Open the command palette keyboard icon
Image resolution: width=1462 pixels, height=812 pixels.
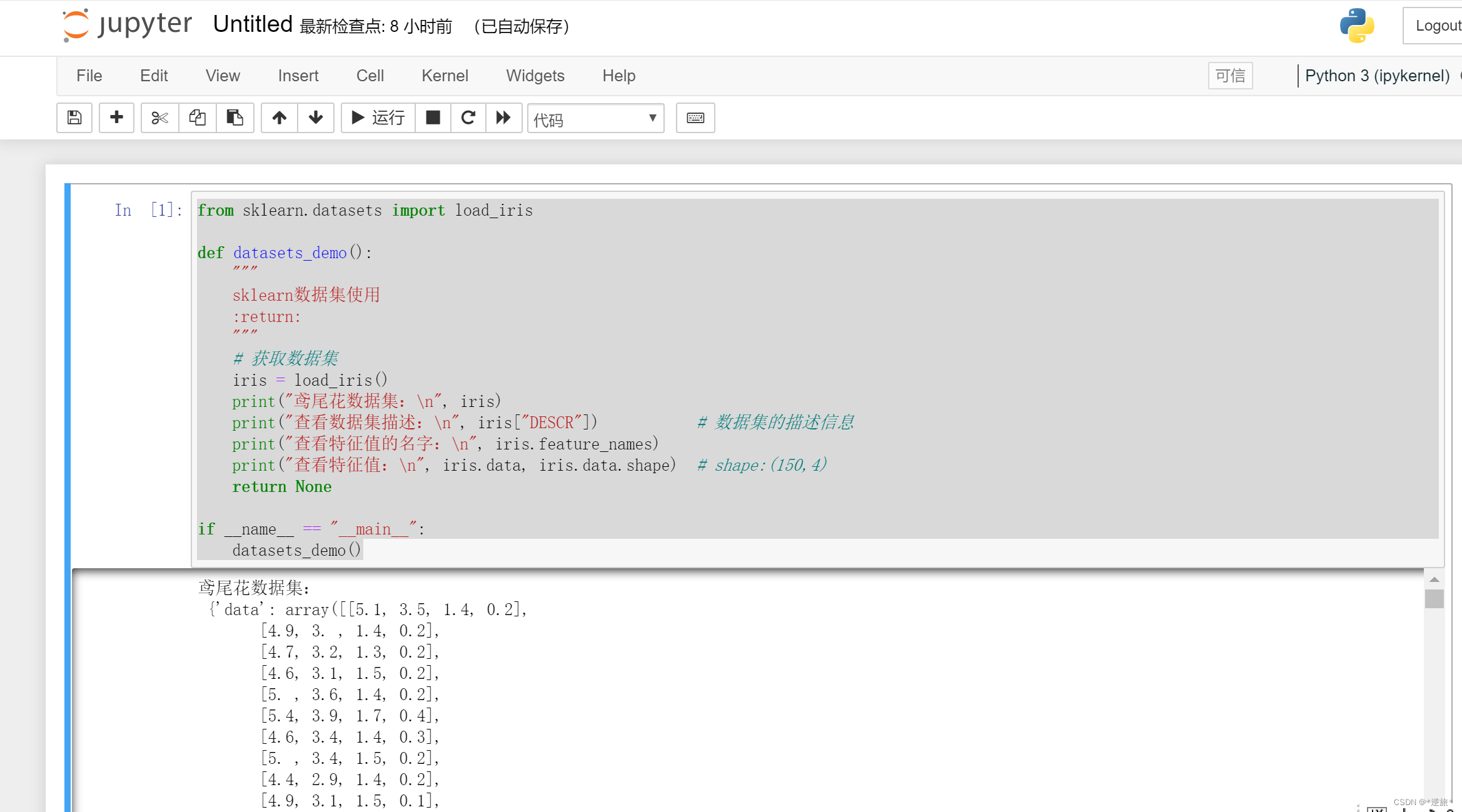(695, 118)
